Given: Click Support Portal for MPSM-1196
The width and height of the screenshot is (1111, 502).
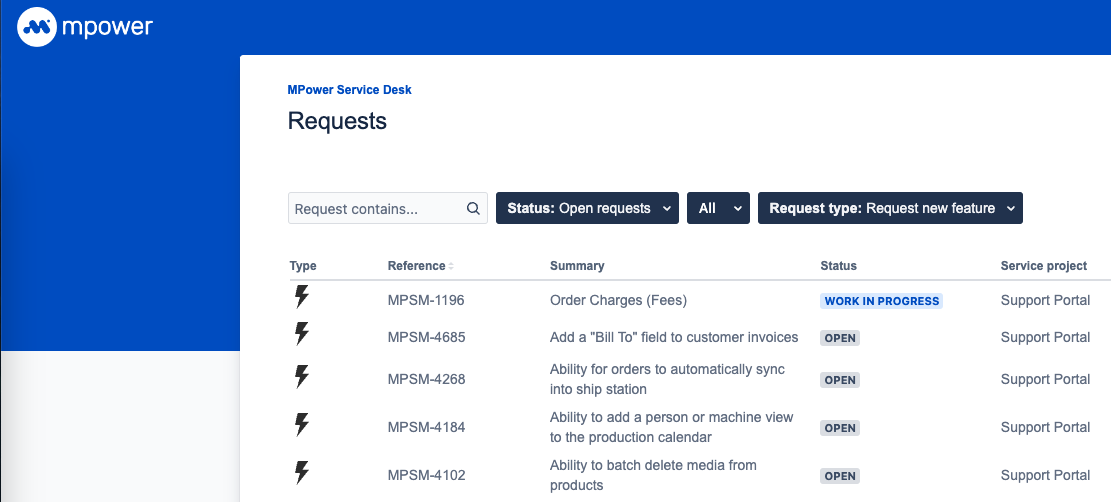Looking at the screenshot, I should tap(1045, 300).
